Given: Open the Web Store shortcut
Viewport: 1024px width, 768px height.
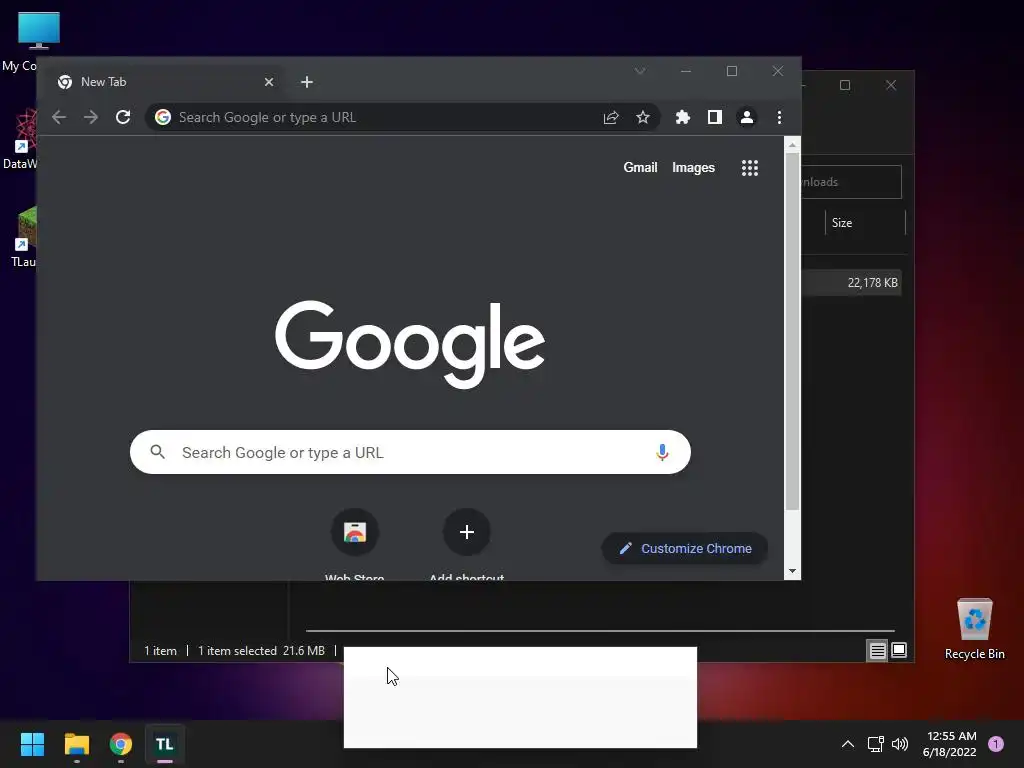Looking at the screenshot, I should (x=355, y=532).
